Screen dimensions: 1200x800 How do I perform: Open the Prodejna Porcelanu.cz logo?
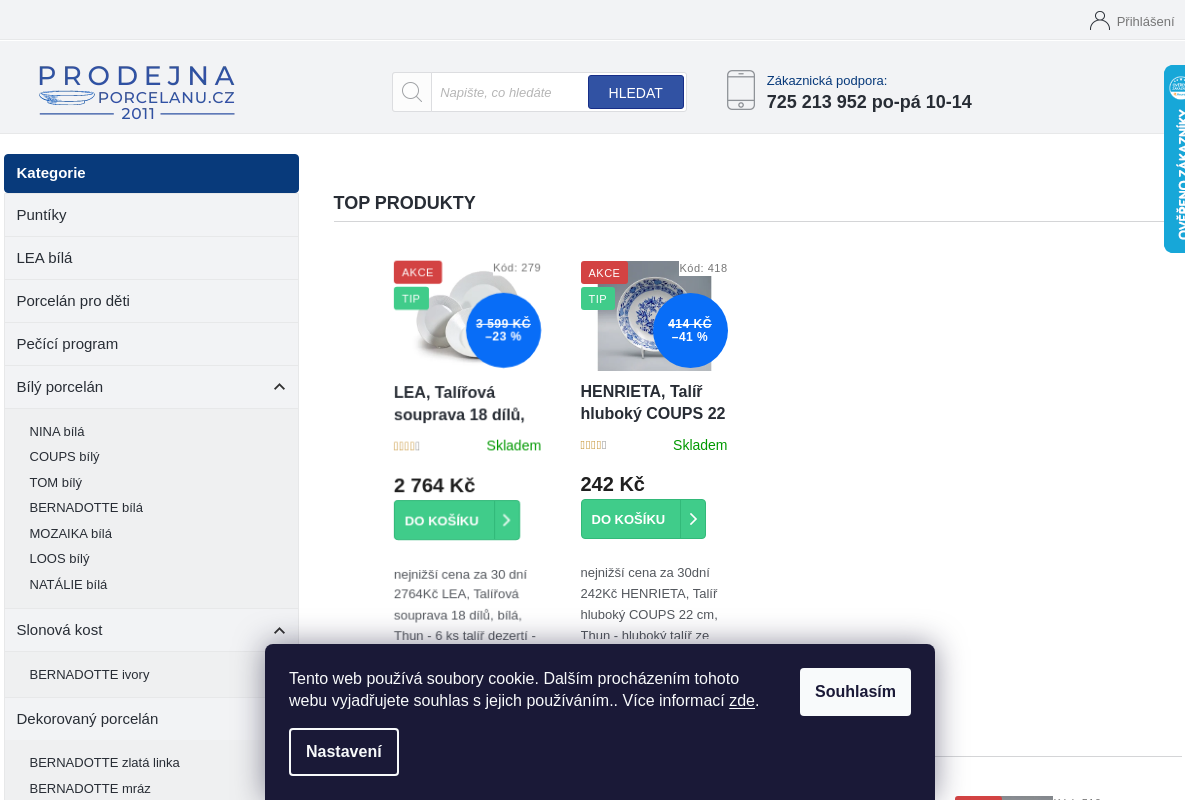[x=137, y=92]
